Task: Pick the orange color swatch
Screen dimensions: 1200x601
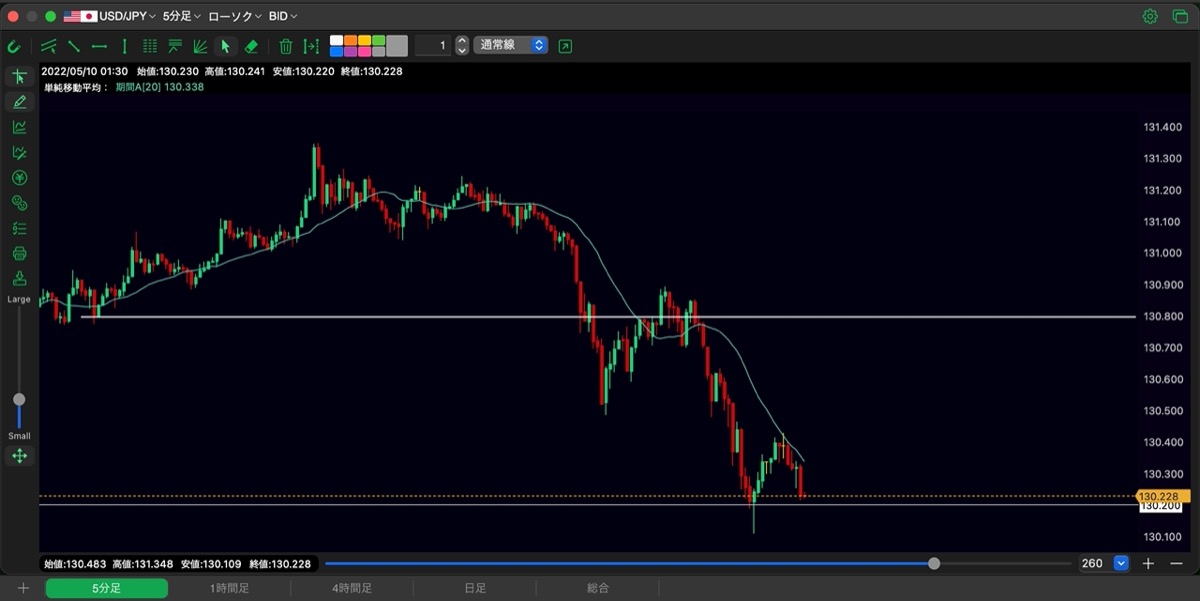Action: (x=350, y=40)
